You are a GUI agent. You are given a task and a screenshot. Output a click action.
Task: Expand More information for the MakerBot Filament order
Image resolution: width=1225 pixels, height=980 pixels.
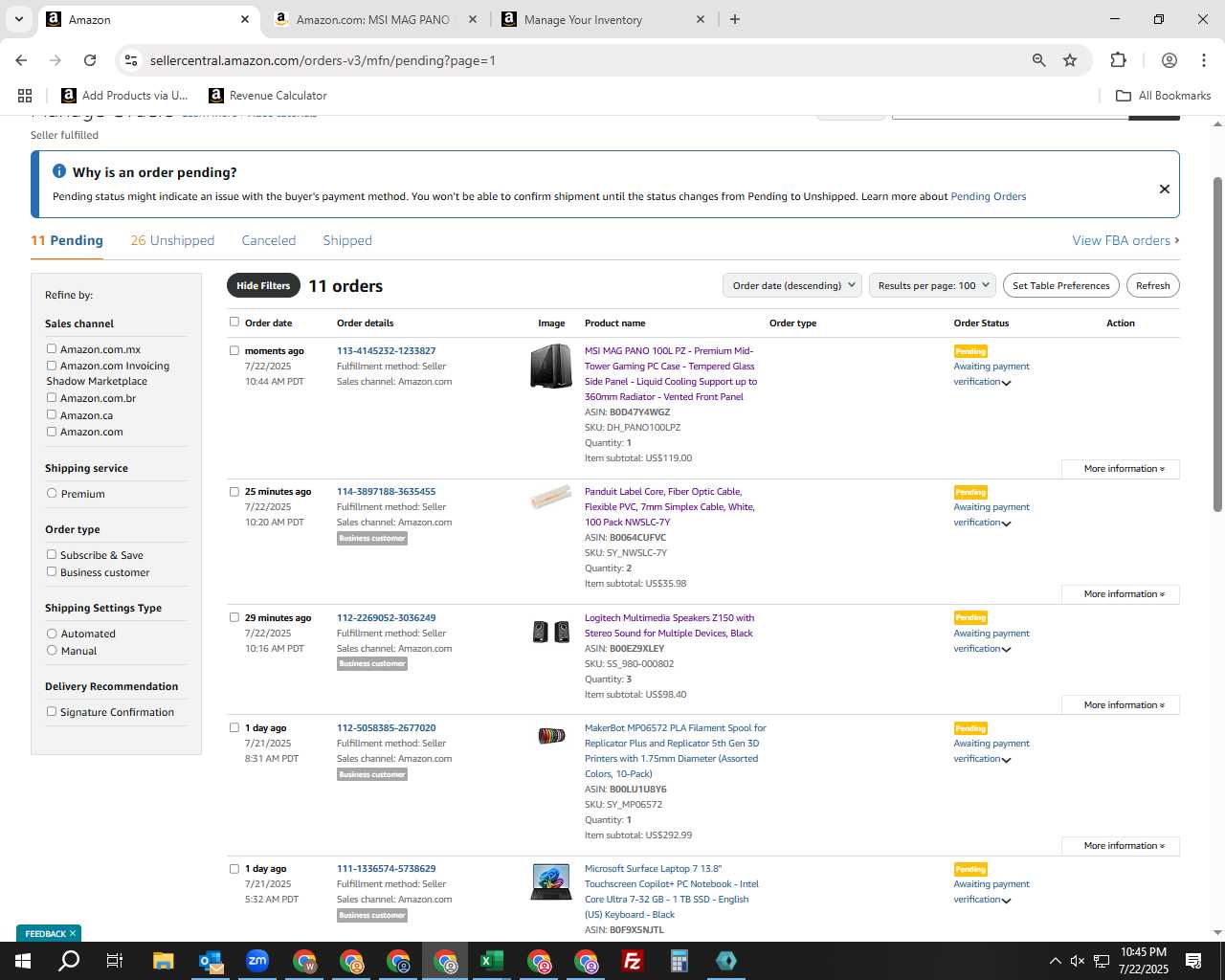[1121, 846]
